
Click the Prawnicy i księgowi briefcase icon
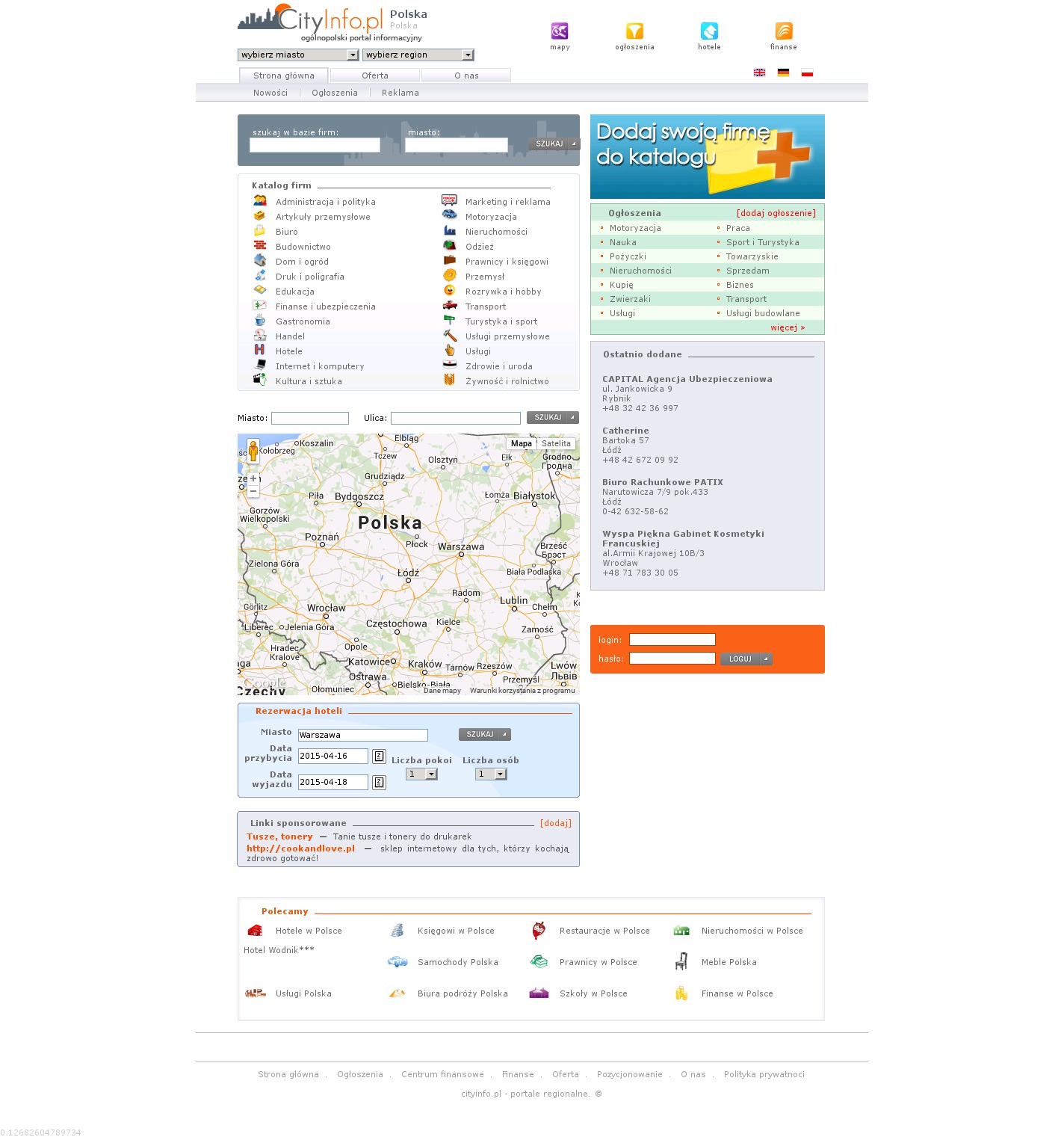[x=449, y=260]
